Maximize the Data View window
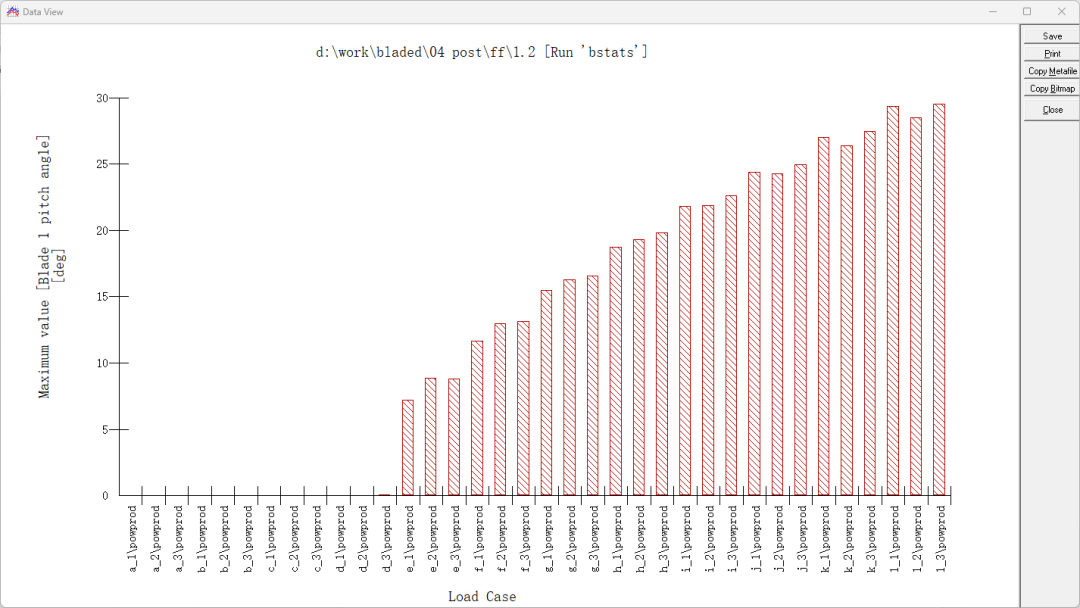 click(x=1026, y=11)
